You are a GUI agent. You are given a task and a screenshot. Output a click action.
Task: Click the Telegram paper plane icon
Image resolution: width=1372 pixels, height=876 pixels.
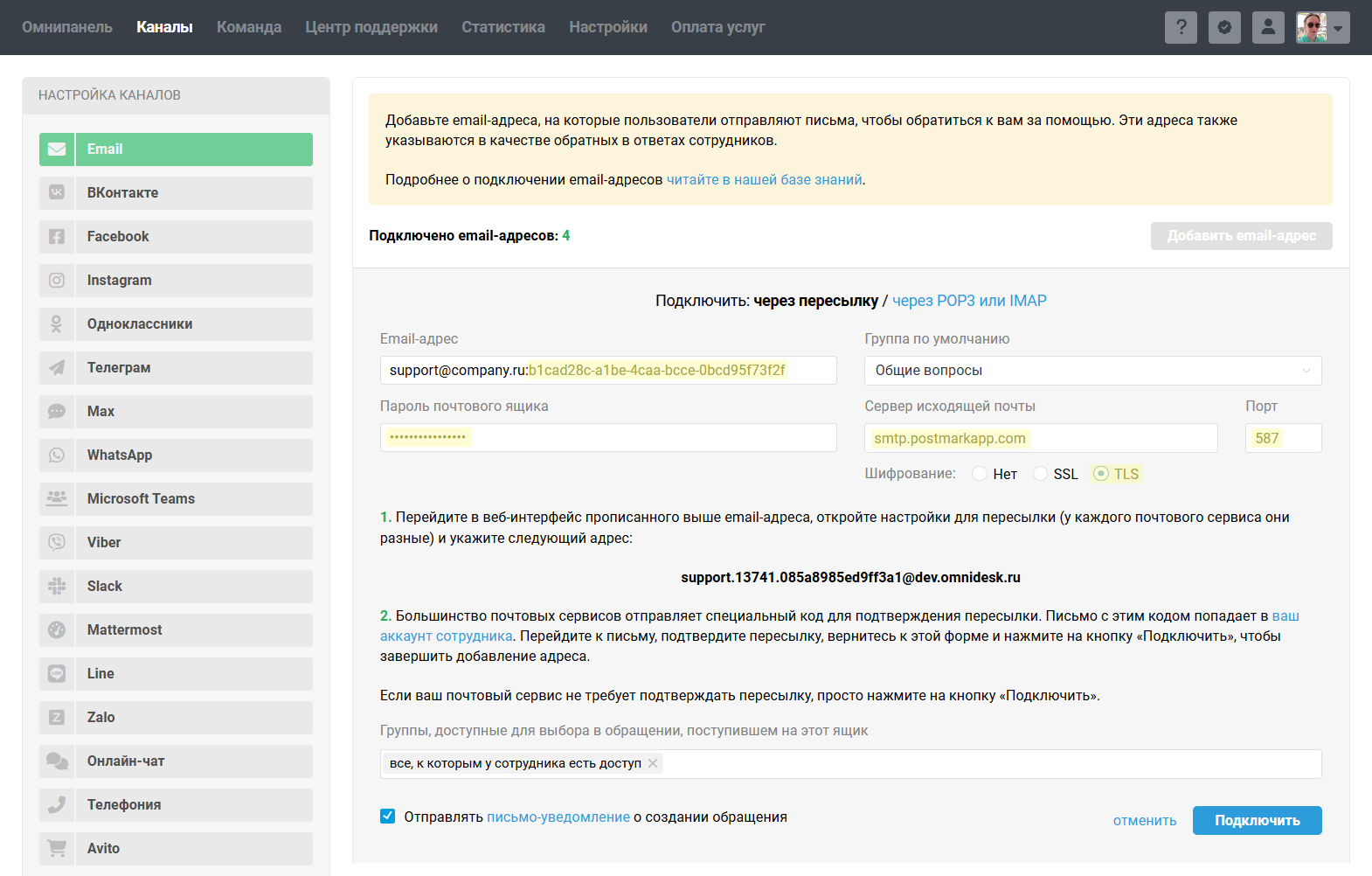[57, 367]
